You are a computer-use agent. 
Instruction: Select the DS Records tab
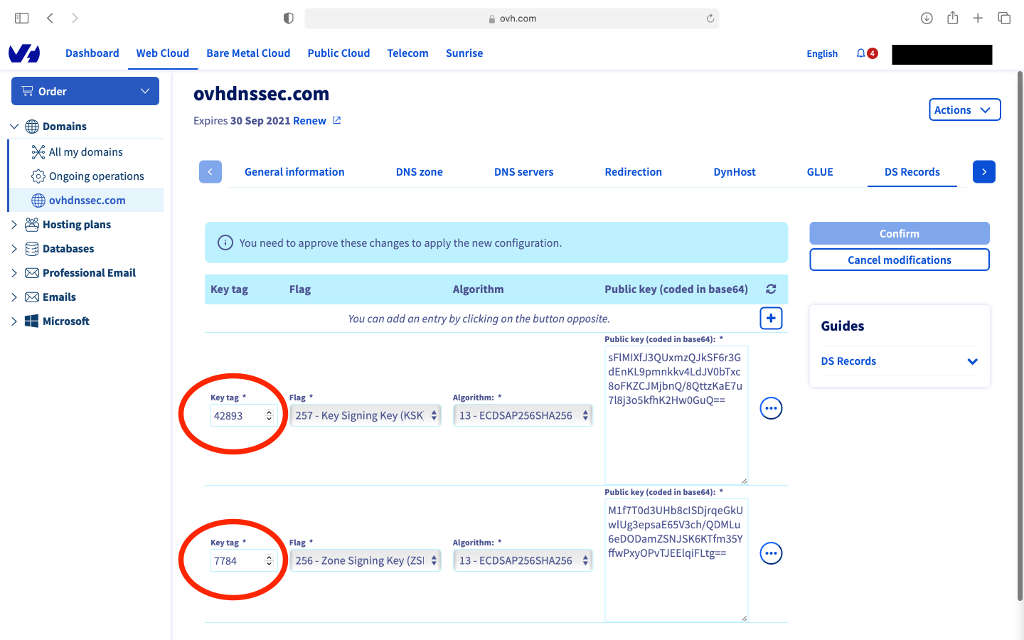tap(912, 172)
